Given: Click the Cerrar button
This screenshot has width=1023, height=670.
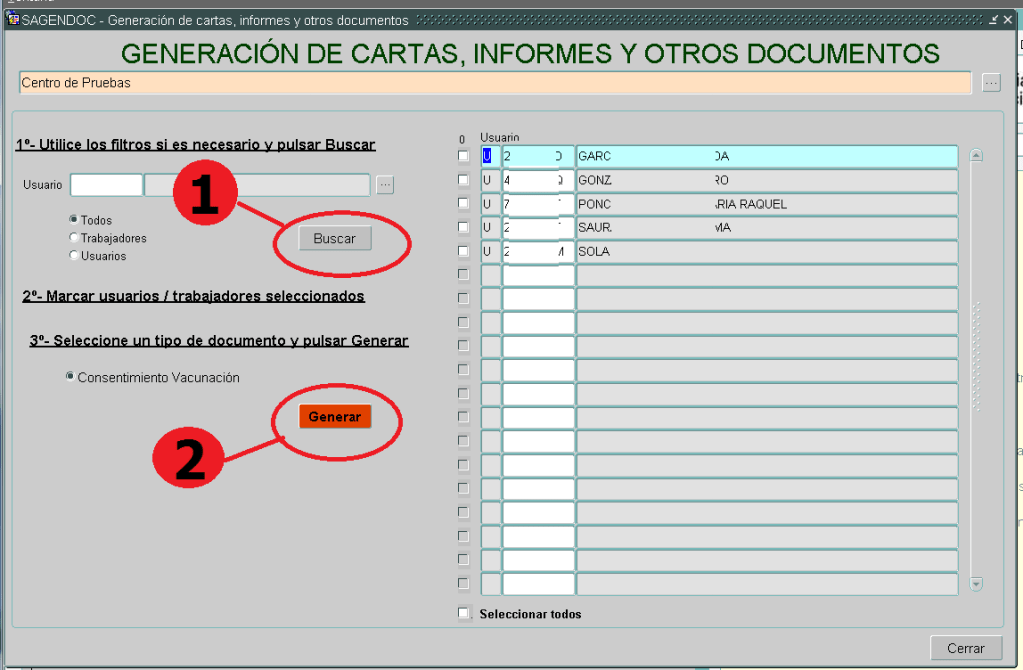Looking at the screenshot, I should 965,648.
